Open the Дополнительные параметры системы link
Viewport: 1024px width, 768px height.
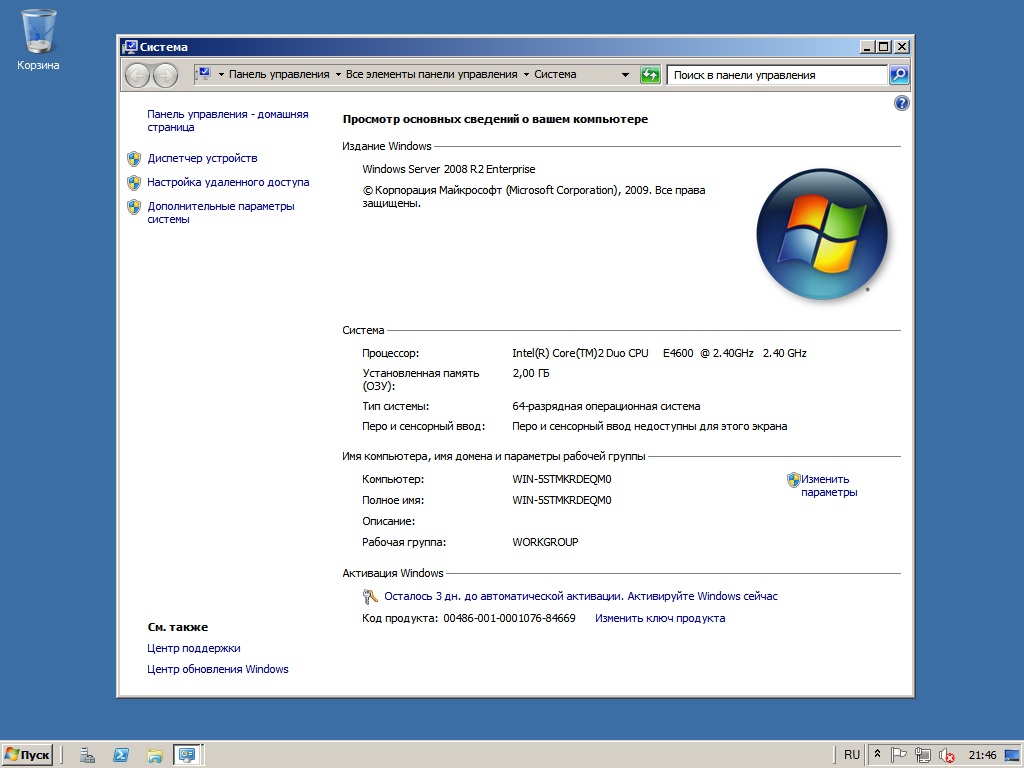(221, 213)
